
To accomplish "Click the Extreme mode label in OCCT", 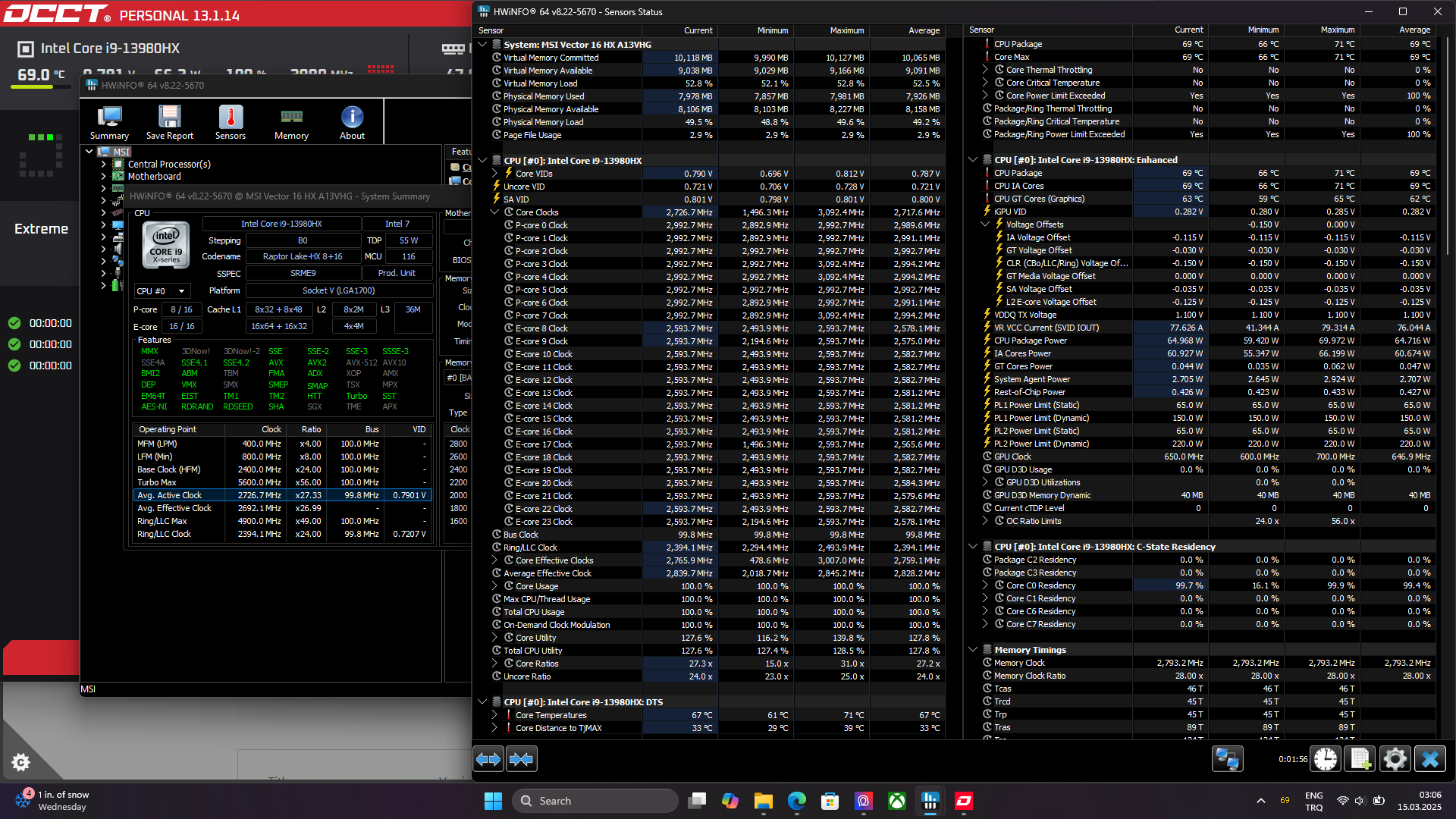I will coord(41,229).
